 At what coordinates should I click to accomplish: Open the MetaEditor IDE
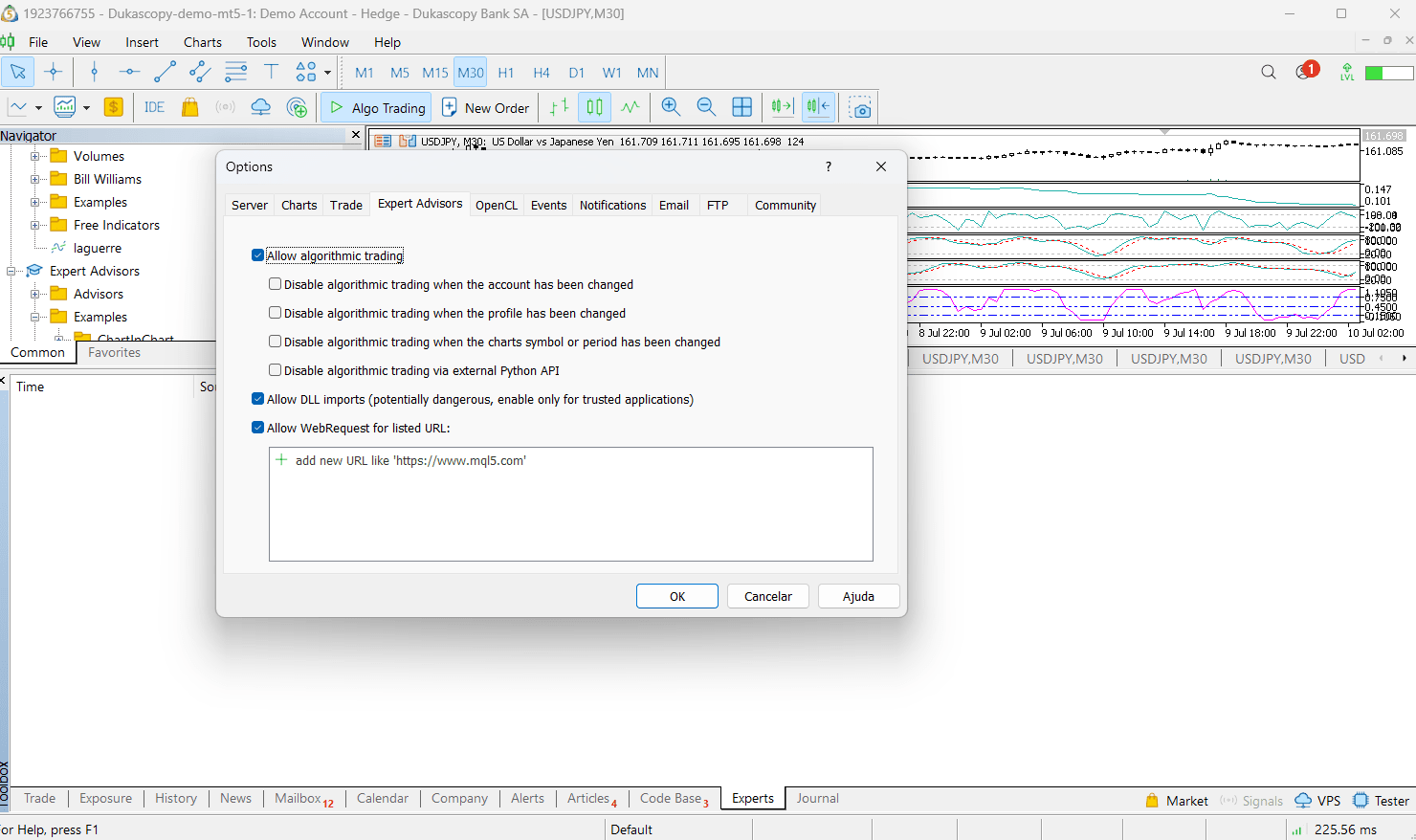[x=154, y=107]
